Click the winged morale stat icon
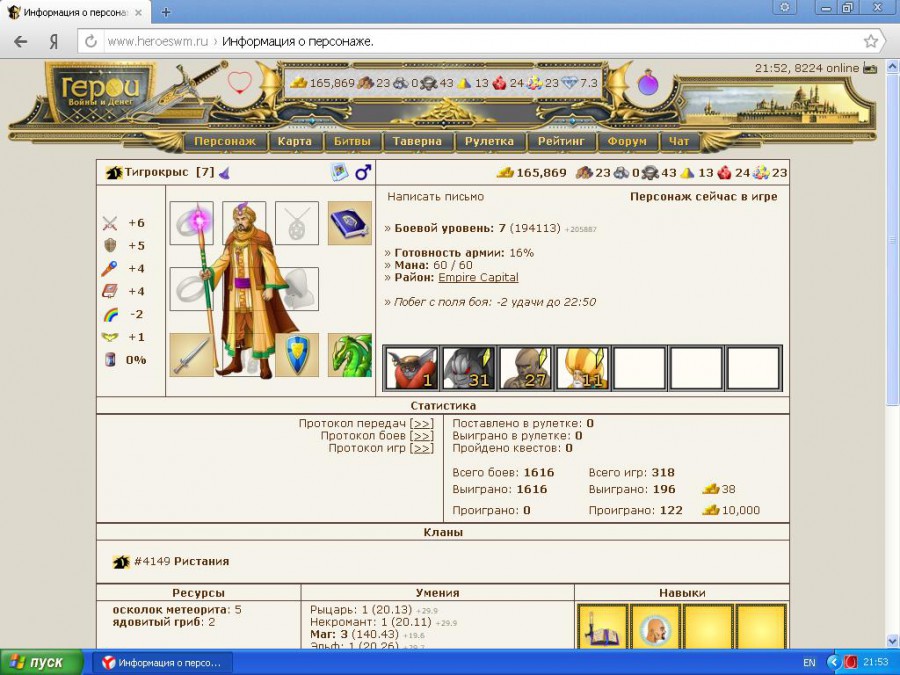This screenshot has height=675, width=900. tap(110, 337)
